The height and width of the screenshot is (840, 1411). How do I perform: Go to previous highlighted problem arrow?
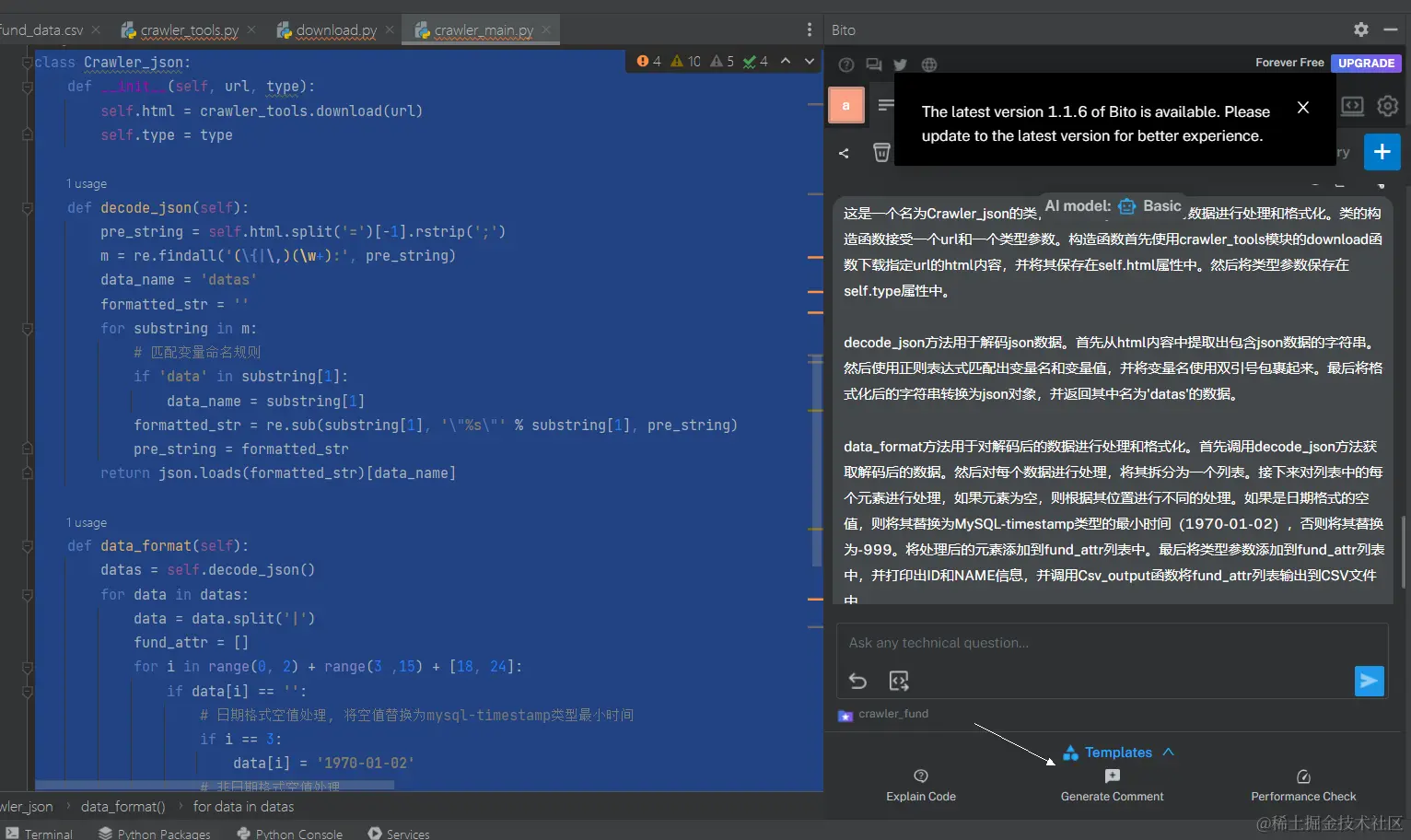pyautogui.click(x=786, y=61)
